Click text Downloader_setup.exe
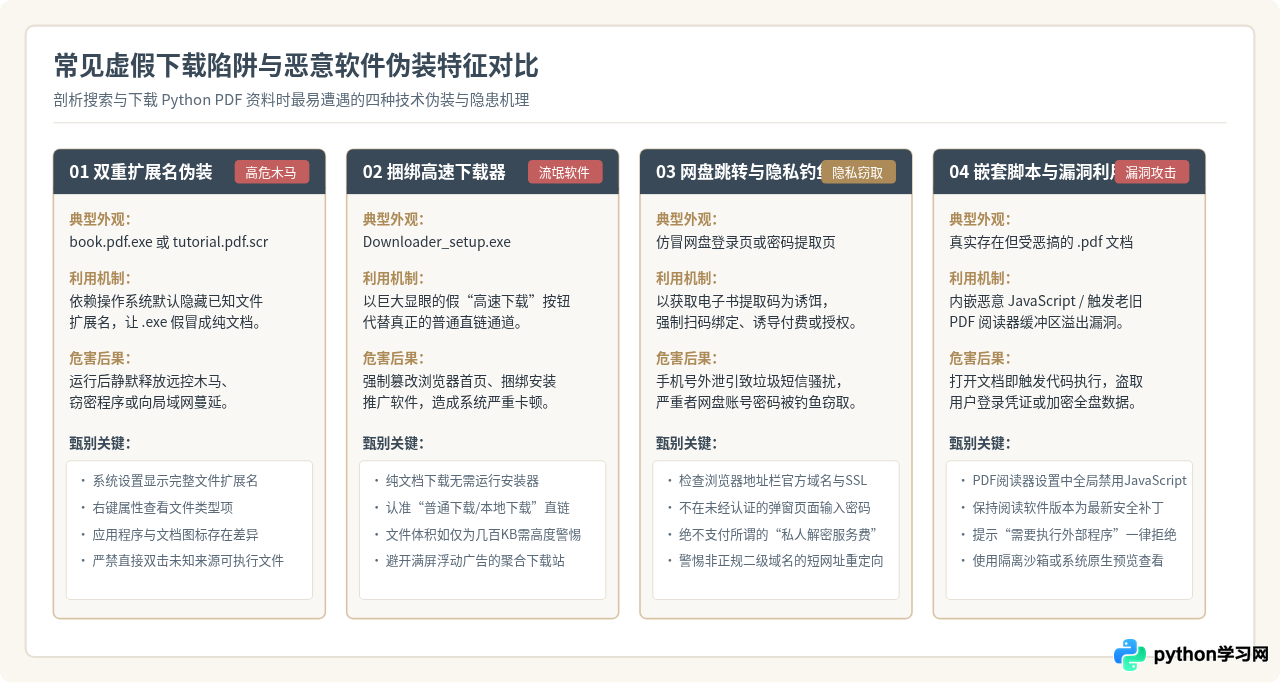Image resolution: width=1280 pixels, height=683 pixels. [437, 242]
